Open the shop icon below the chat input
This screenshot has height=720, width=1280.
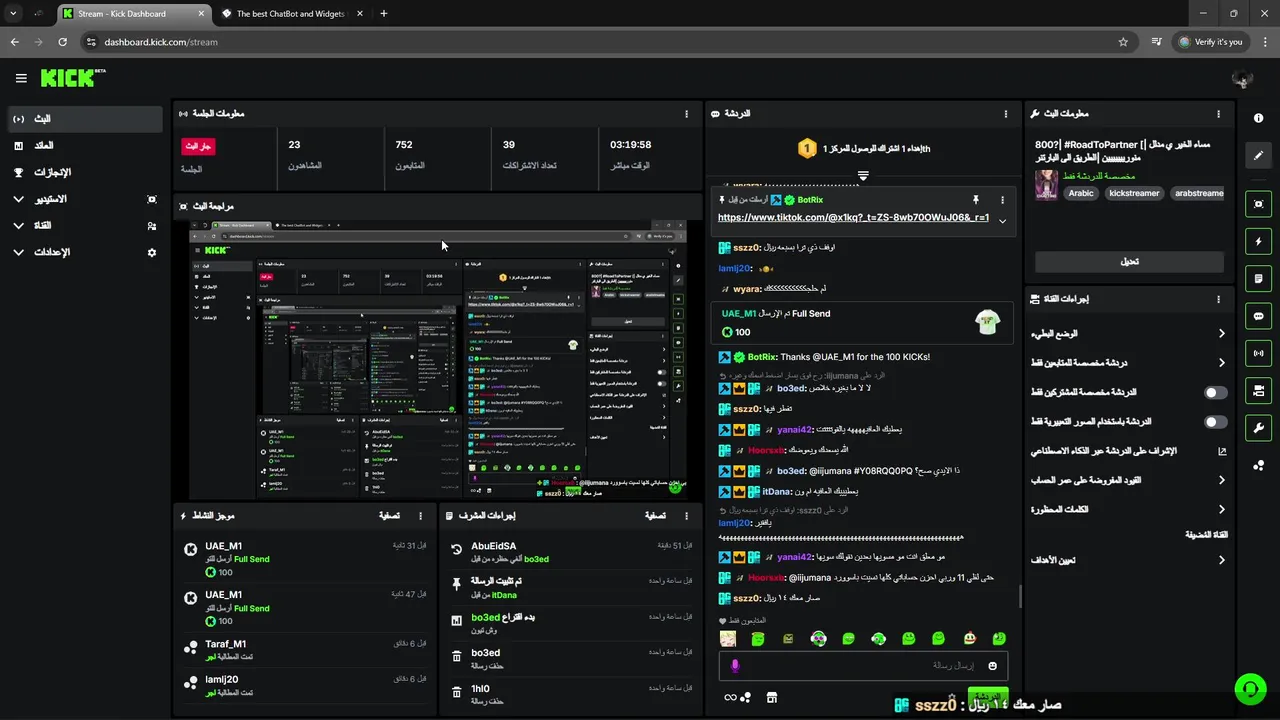point(771,697)
